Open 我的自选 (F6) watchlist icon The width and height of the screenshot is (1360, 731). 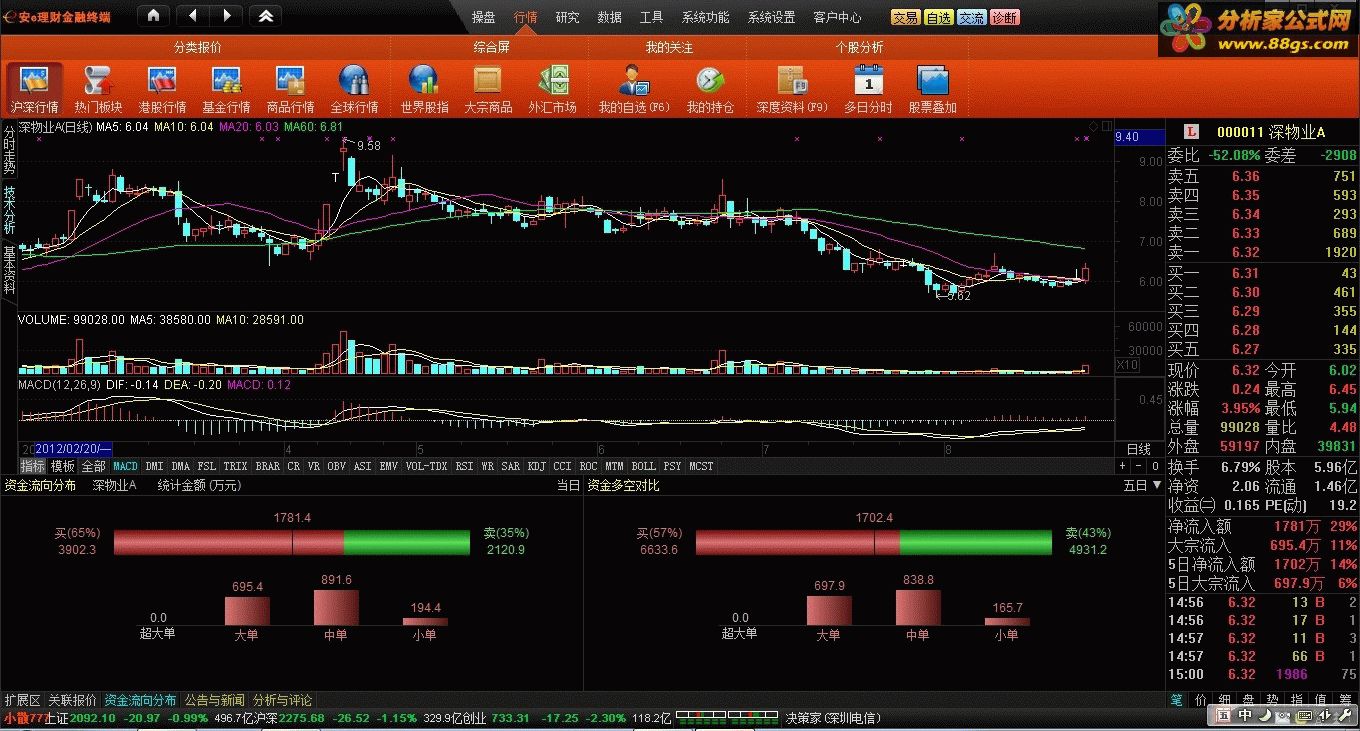click(x=634, y=89)
